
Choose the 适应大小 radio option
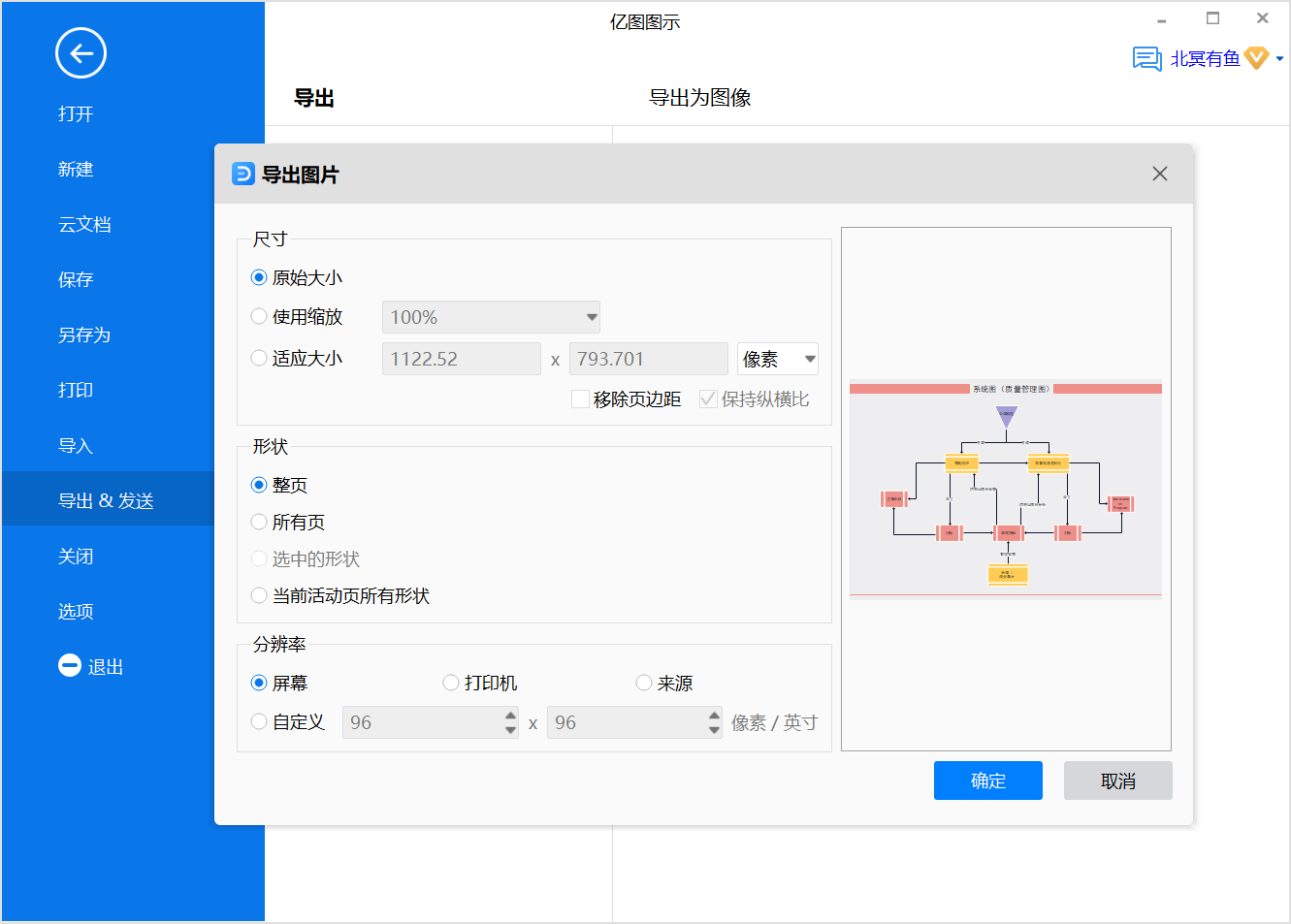tap(259, 359)
